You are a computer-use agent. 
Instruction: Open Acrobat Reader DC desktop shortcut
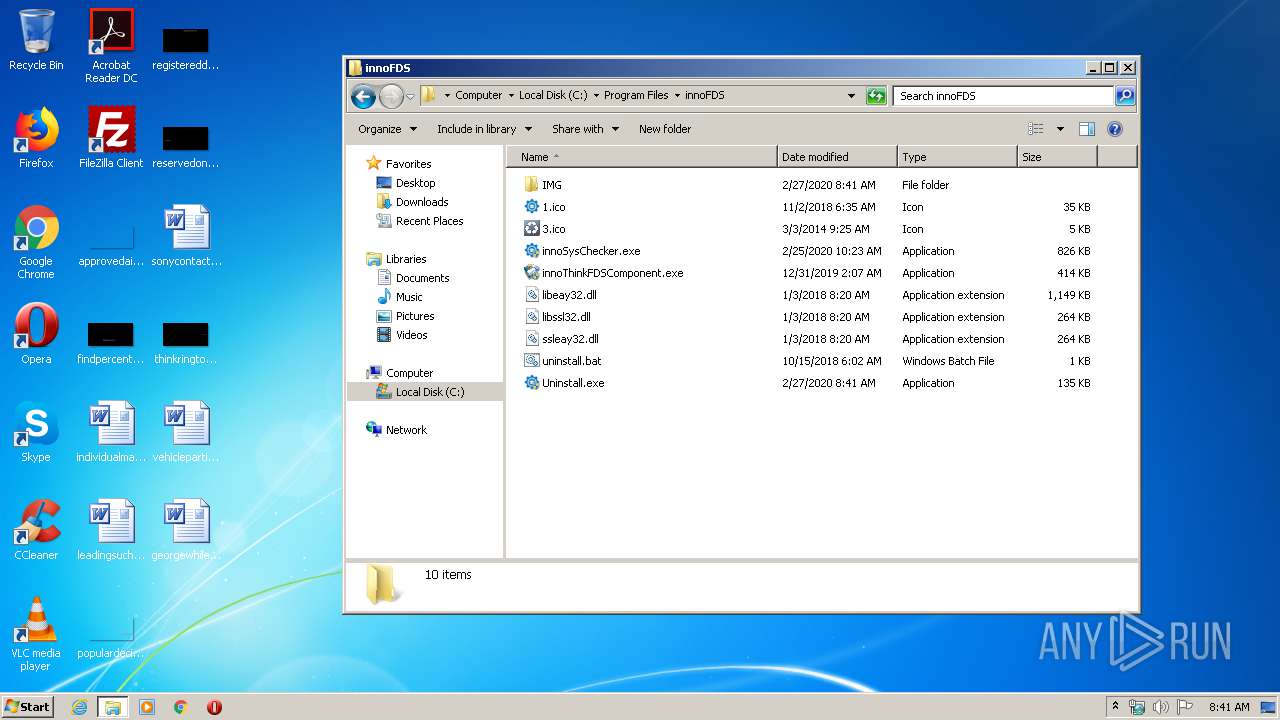[x=111, y=46]
